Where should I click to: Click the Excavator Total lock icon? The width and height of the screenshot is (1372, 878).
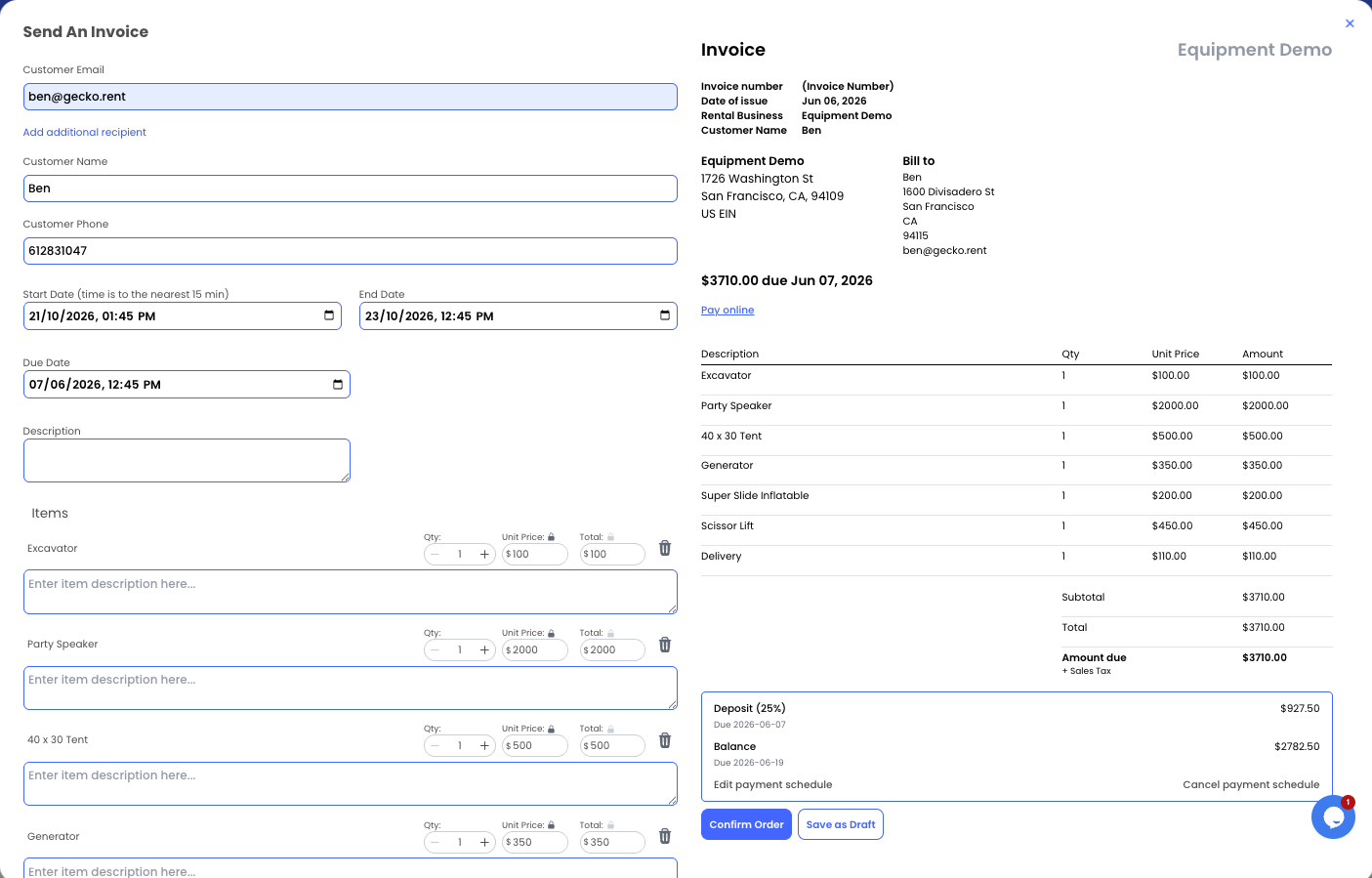(610, 537)
